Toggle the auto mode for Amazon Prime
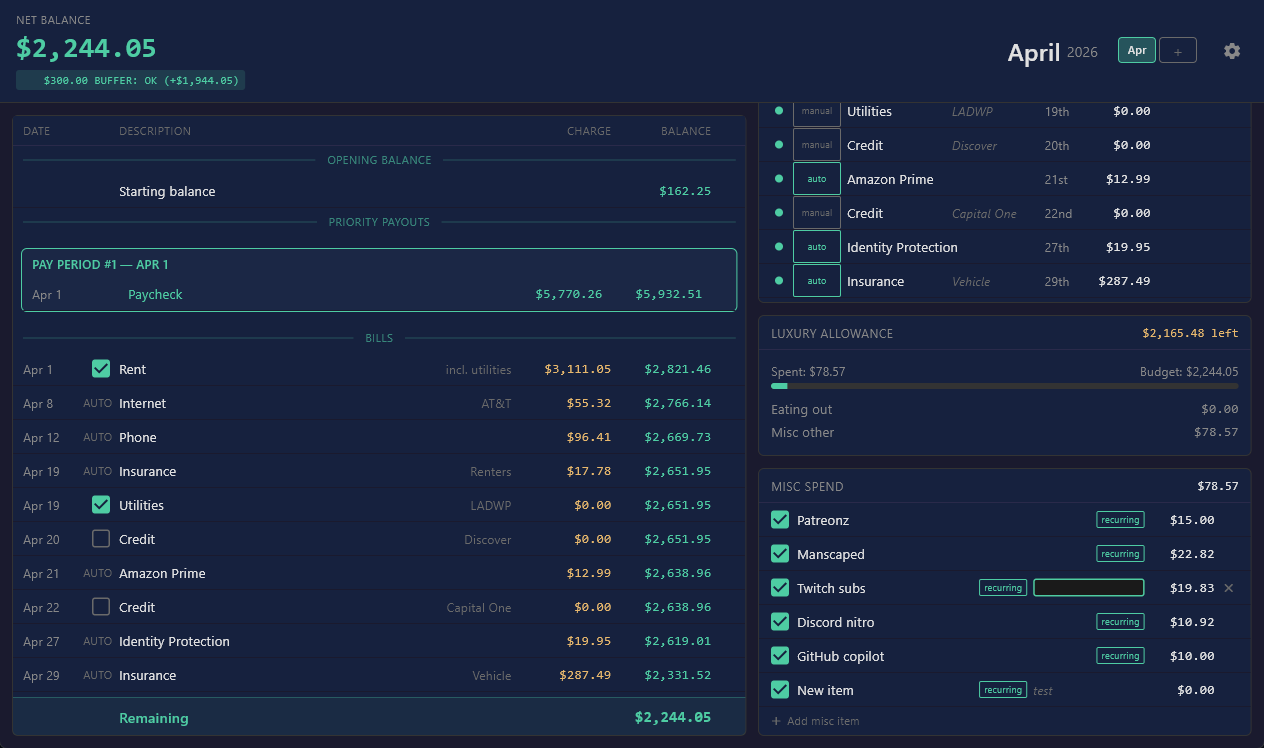 tap(817, 179)
